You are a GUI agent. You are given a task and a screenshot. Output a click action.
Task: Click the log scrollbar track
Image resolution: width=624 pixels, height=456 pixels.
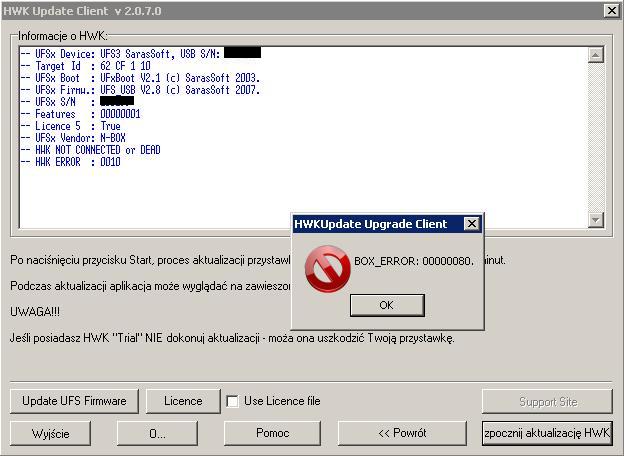[x=596, y=137]
